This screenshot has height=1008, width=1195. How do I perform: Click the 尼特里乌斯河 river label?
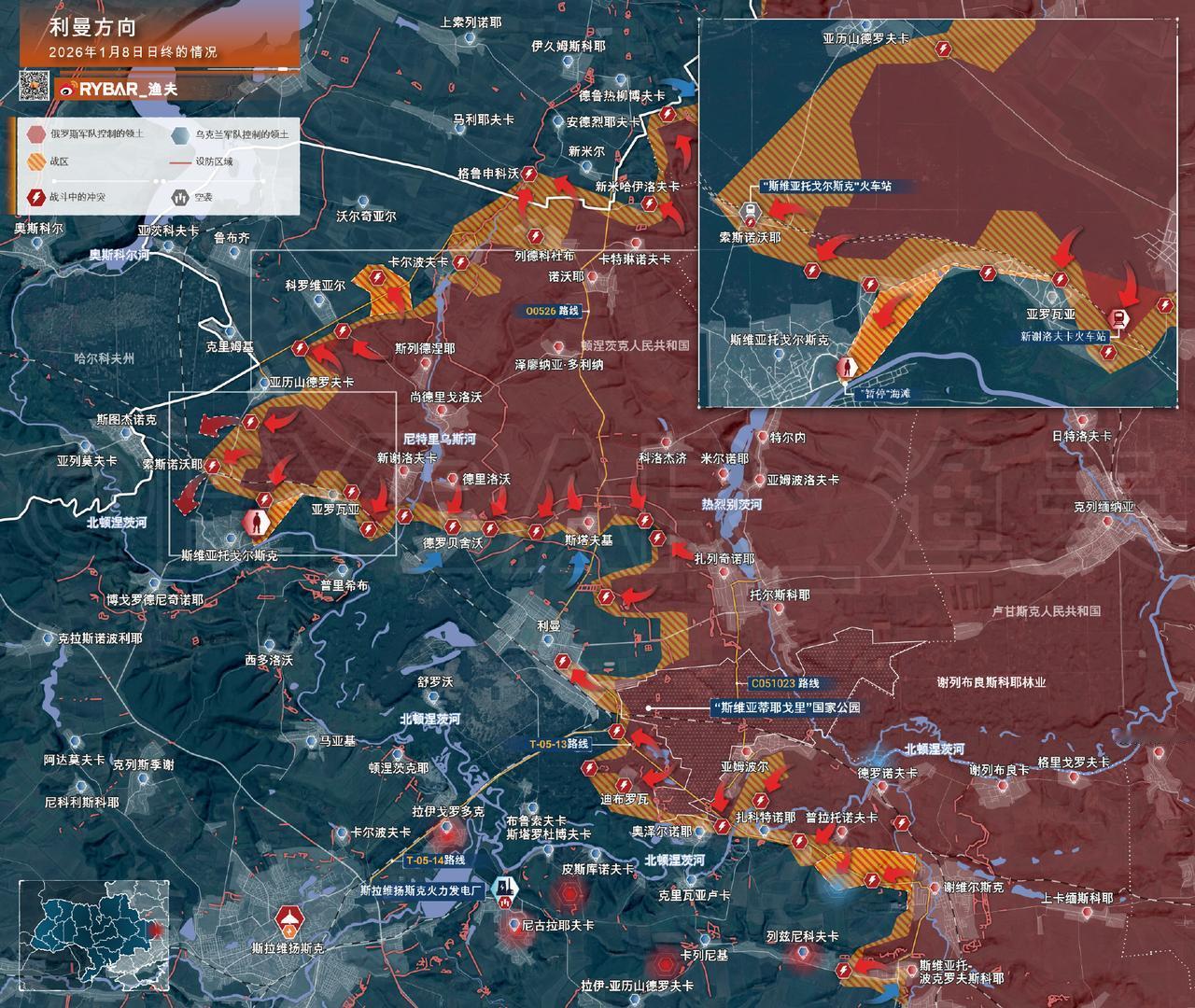coord(440,438)
